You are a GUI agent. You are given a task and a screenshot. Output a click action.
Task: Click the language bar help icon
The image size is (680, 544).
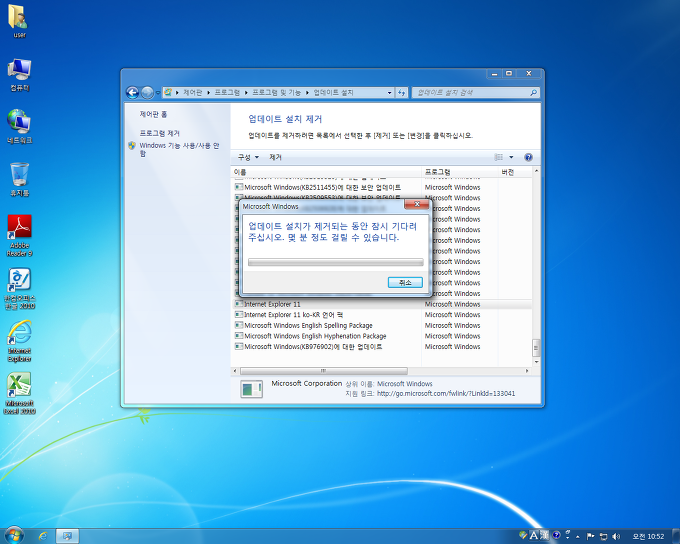[x=556, y=535]
